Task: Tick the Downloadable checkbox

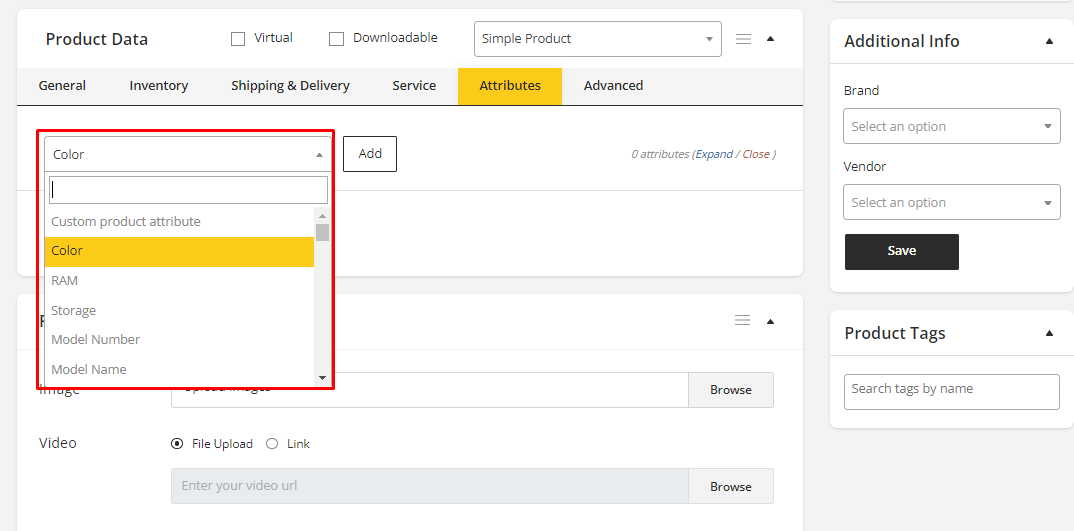Action: [336, 39]
